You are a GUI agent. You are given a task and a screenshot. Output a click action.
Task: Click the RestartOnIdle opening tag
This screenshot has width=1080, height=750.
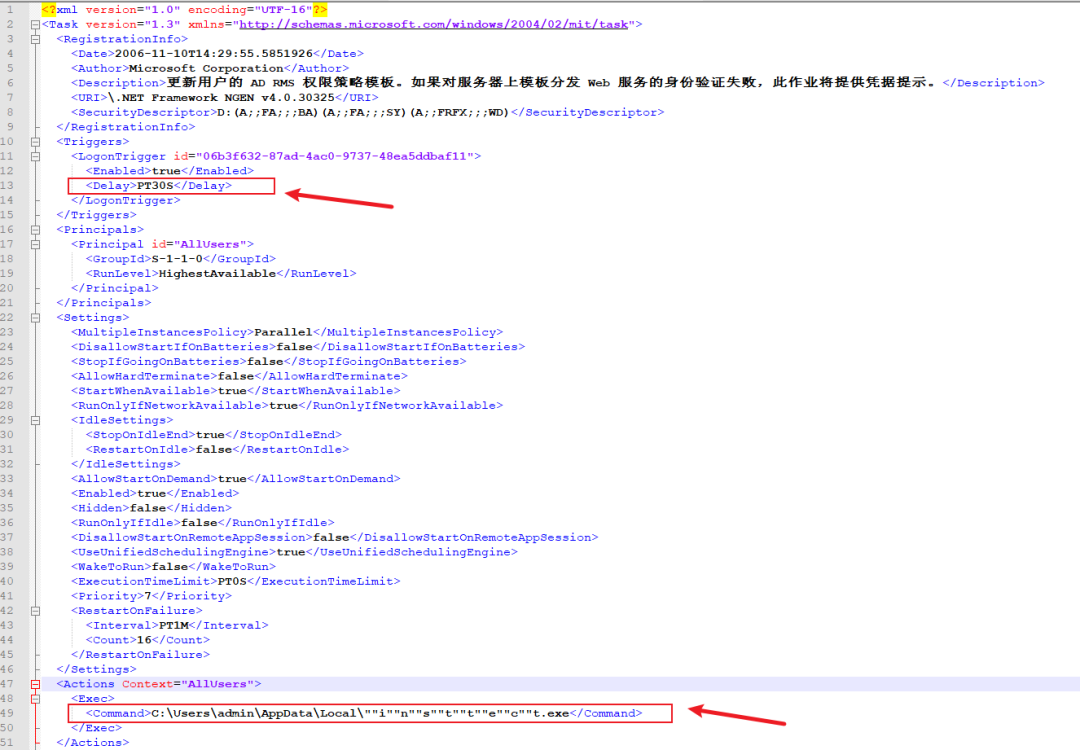(x=141, y=449)
